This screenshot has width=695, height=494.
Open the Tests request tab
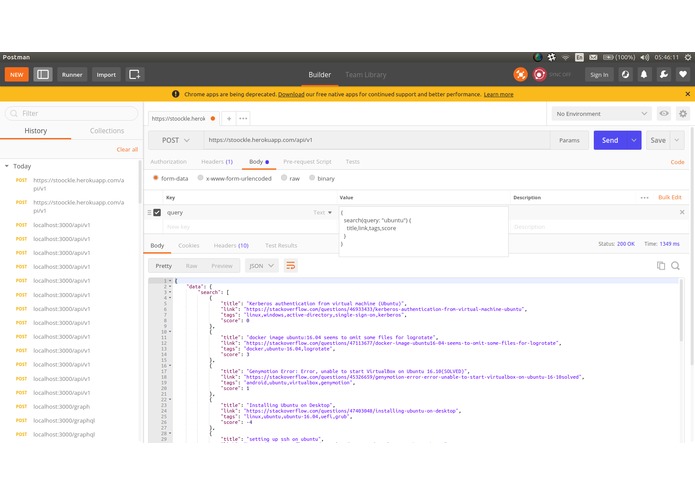pos(352,162)
